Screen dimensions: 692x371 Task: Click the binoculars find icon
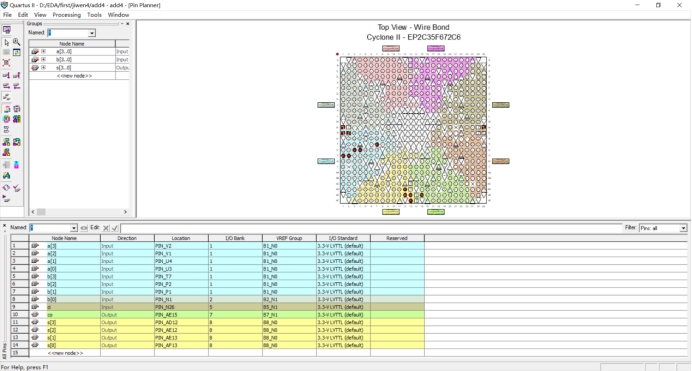(6, 176)
